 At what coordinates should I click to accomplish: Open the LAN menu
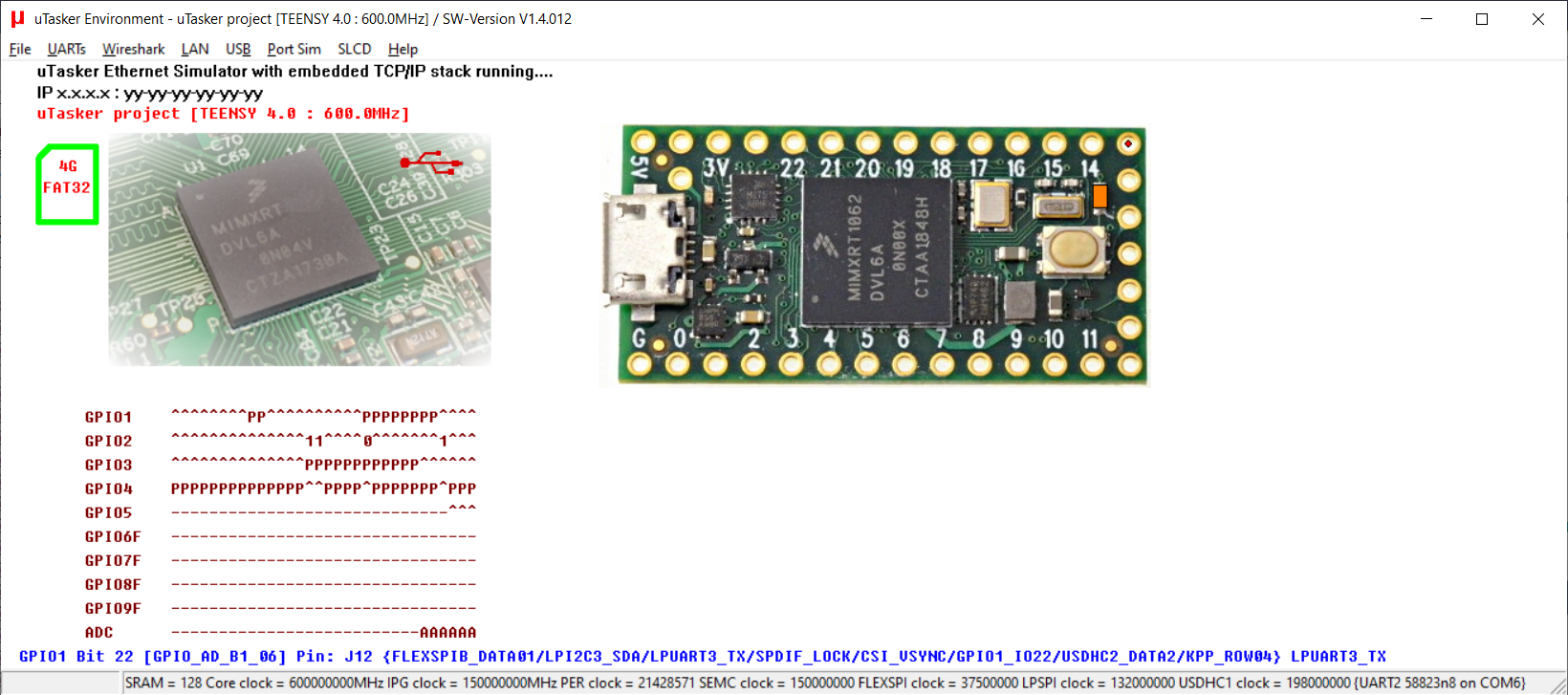[195, 49]
